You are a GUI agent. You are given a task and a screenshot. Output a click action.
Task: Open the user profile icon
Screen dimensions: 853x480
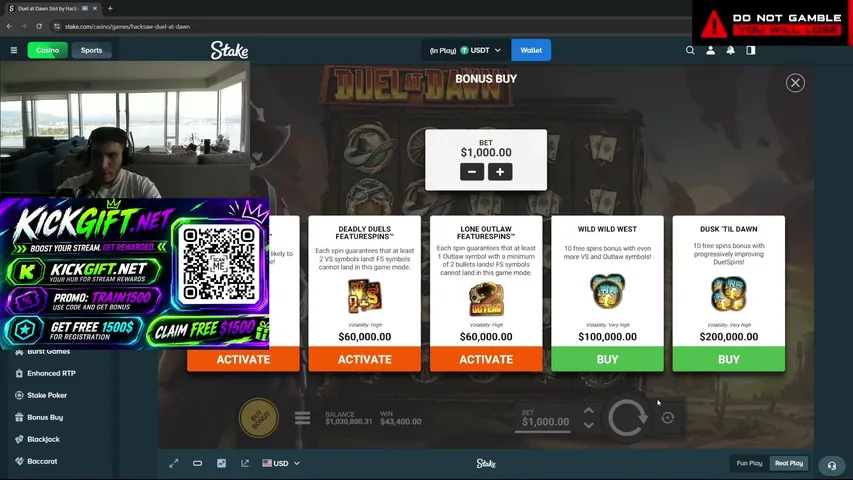tap(710, 50)
